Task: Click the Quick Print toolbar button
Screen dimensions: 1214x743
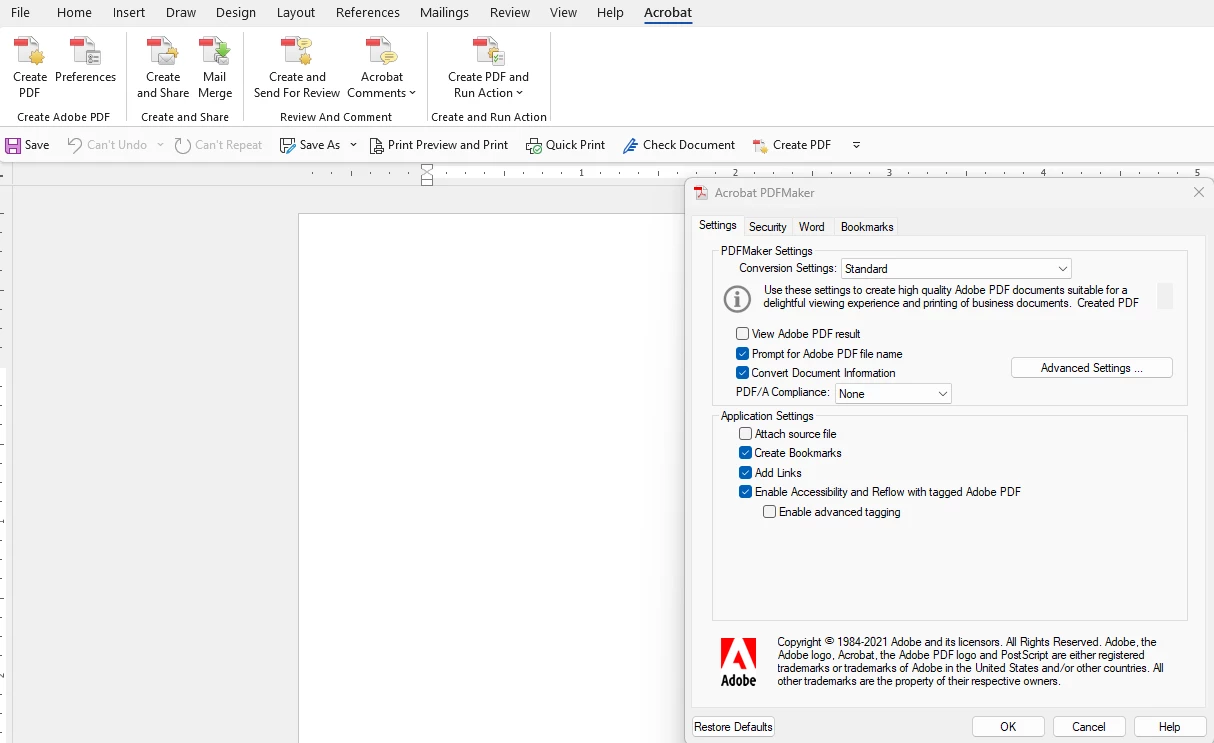Action: tap(565, 145)
